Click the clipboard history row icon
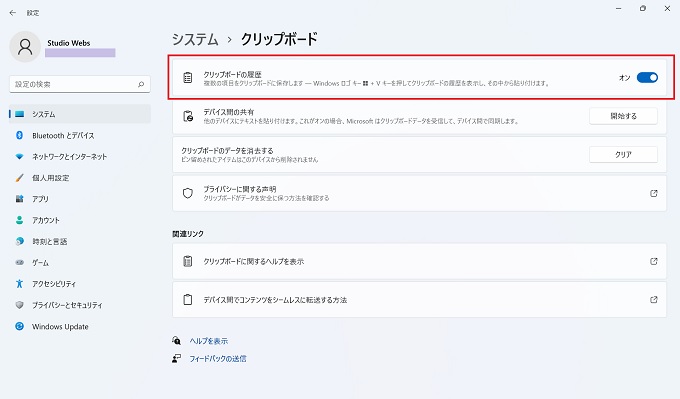The image size is (680, 399). click(x=187, y=78)
